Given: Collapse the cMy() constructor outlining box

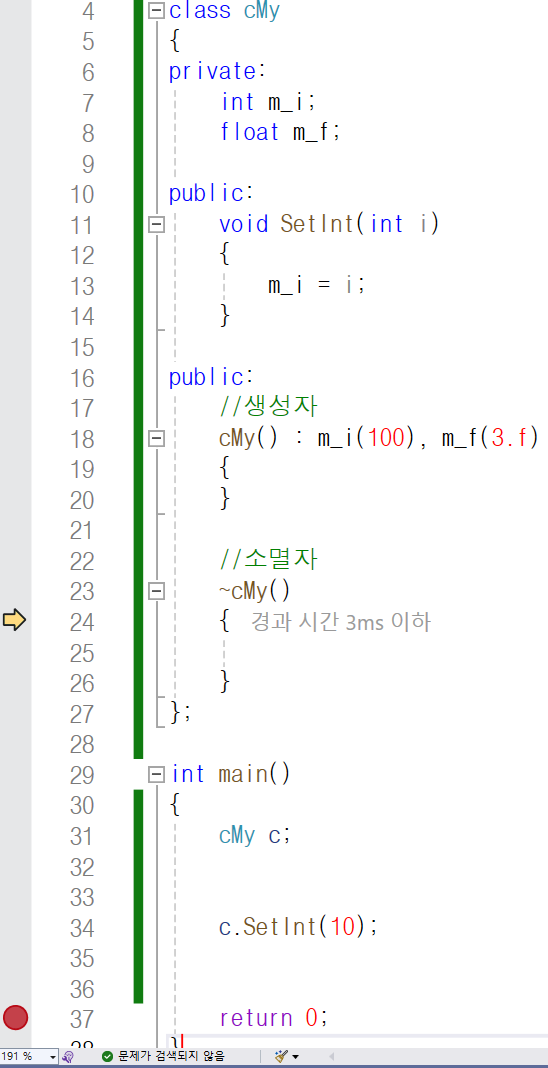Looking at the screenshot, I should click(157, 439).
